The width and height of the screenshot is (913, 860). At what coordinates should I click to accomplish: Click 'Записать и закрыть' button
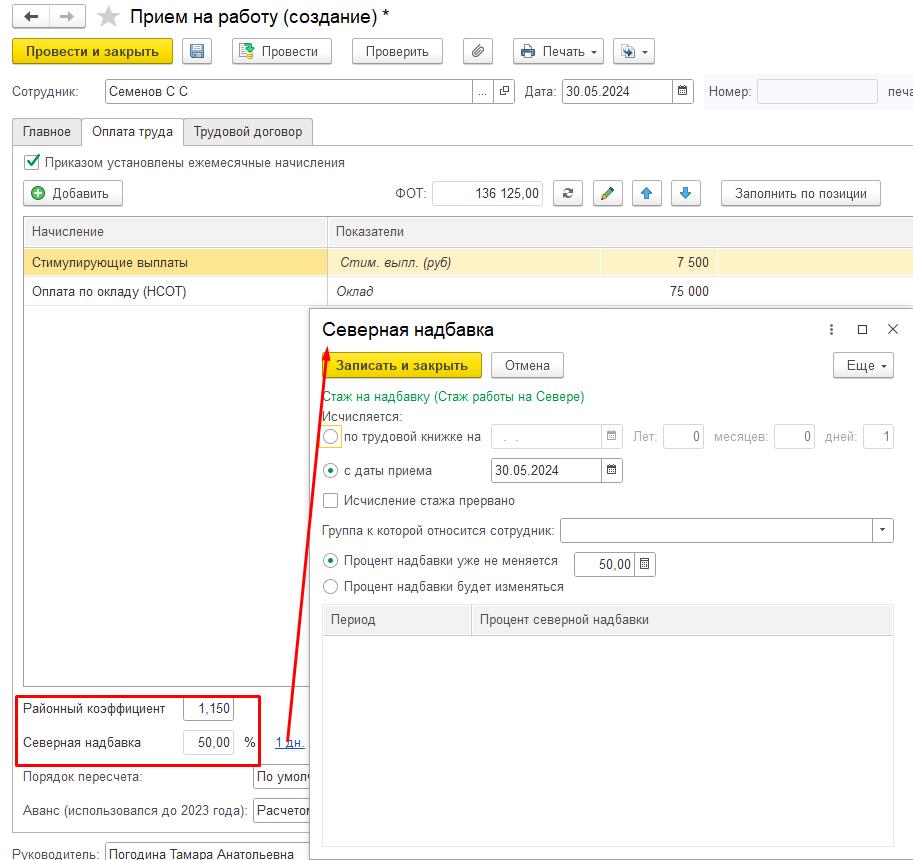pos(402,366)
